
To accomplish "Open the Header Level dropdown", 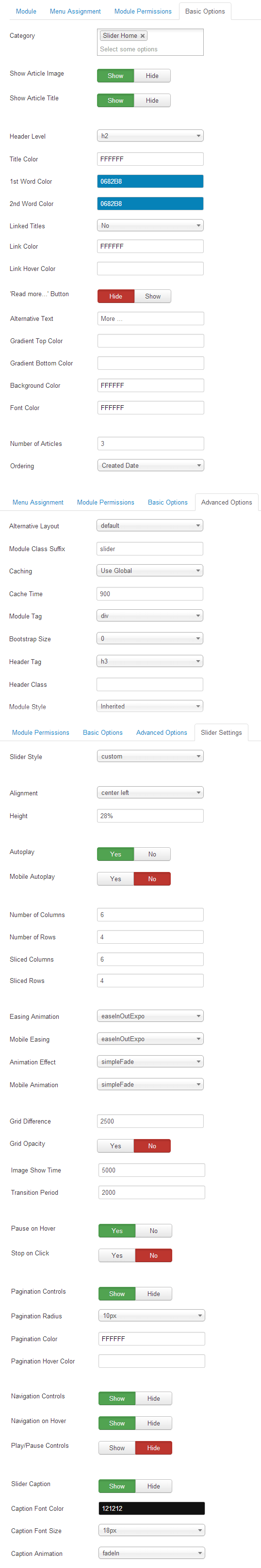I will pos(150,136).
